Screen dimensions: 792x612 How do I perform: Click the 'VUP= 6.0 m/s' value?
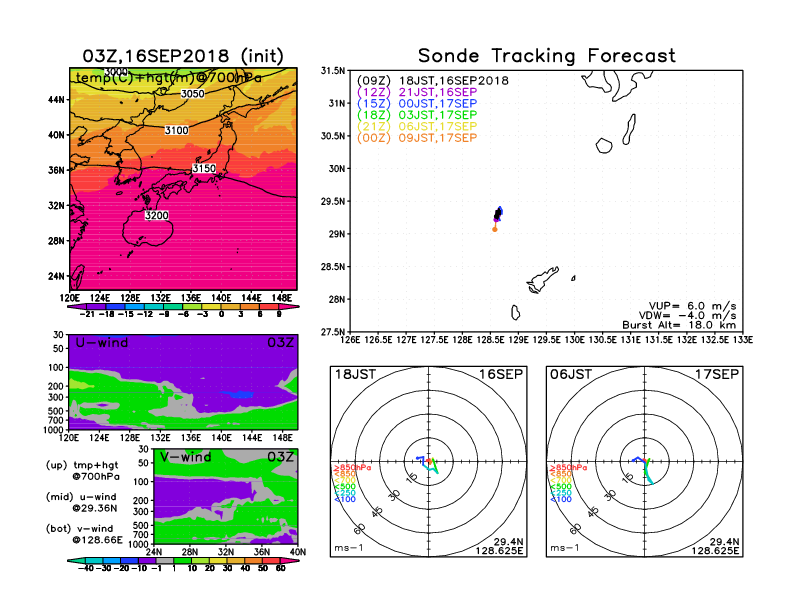point(692,306)
